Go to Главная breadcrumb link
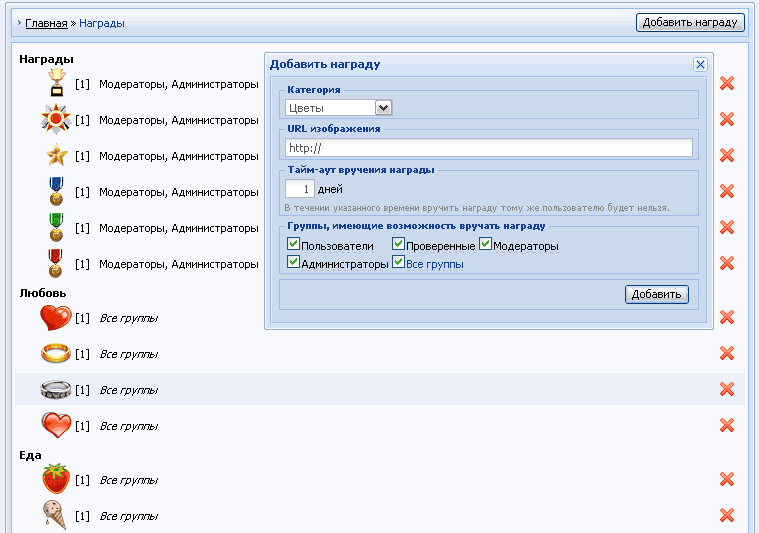 [46, 22]
